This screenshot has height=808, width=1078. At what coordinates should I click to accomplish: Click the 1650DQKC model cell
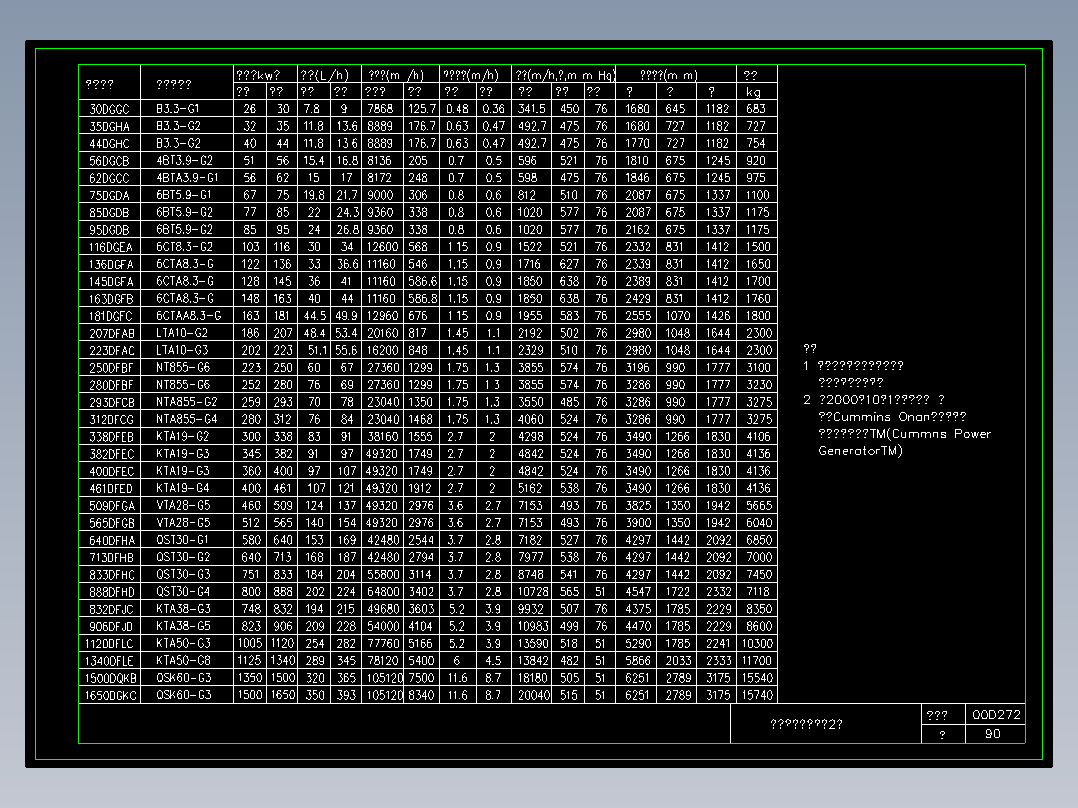[x=109, y=695]
